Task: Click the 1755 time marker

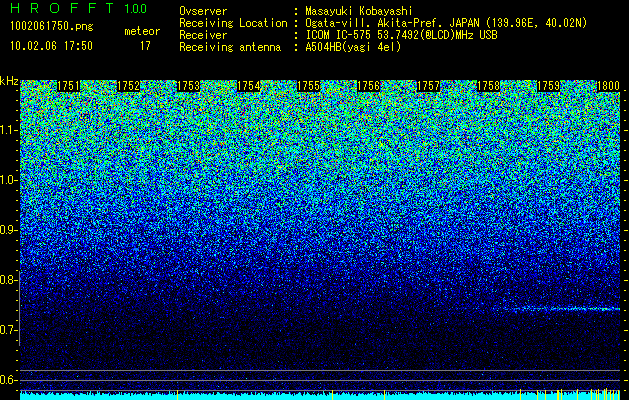Action: click(308, 86)
